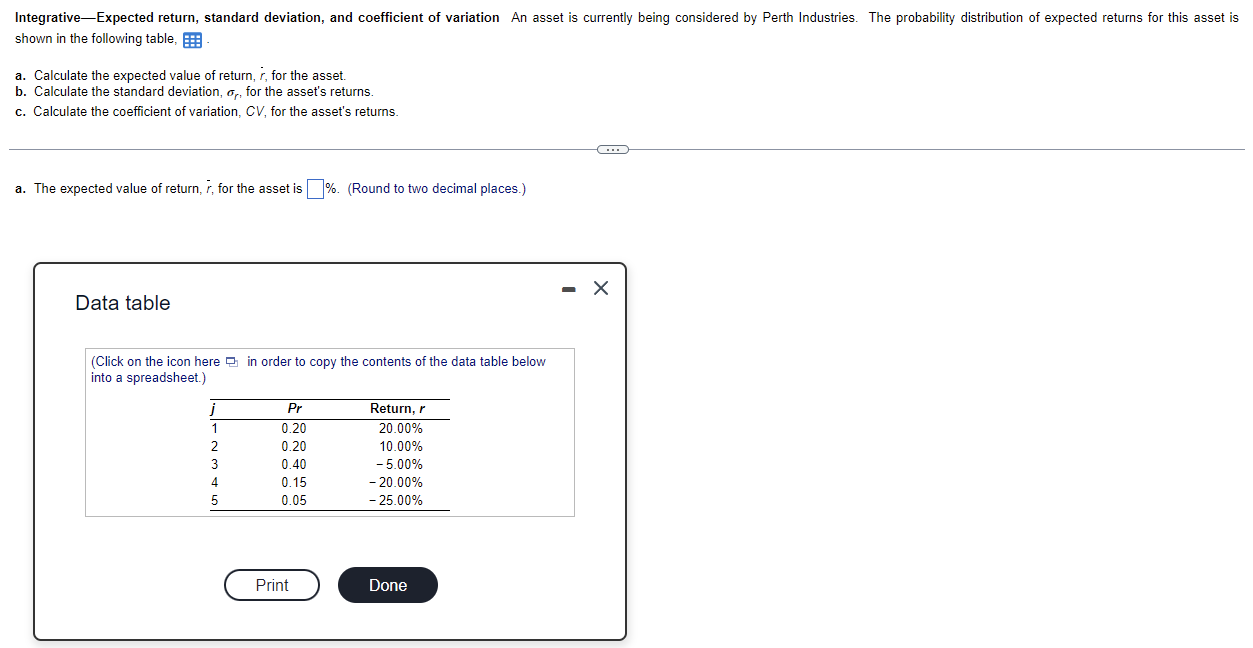Viewport: 1253px width, 648px height.
Task: Select the 'Data table' title heading
Action: pyautogui.click(x=123, y=303)
